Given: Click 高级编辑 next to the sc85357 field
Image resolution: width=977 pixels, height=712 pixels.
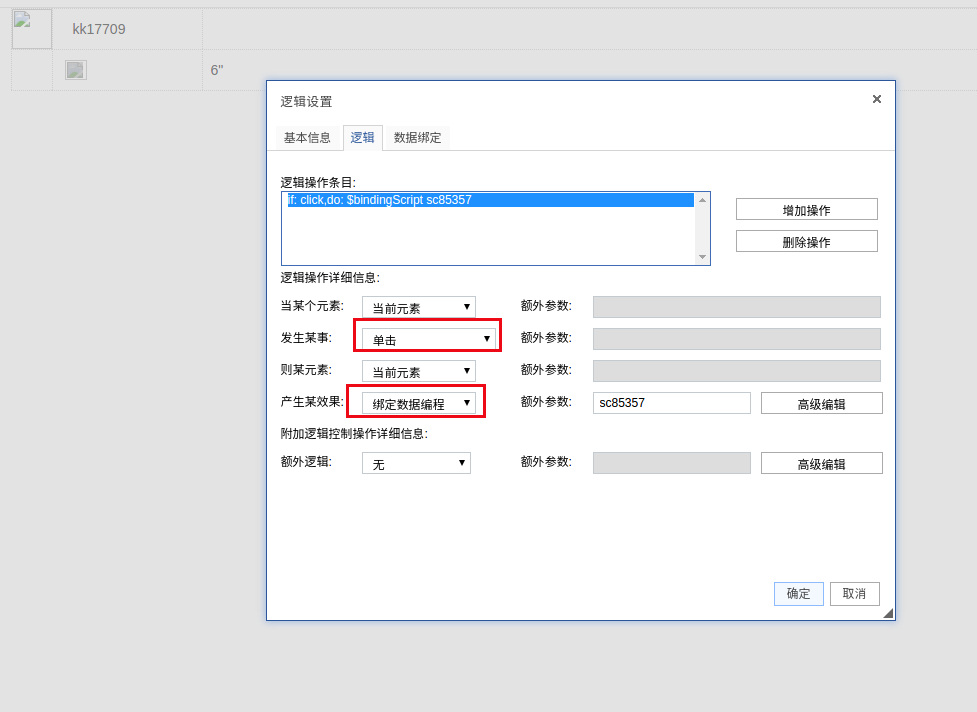Looking at the screenshot, I should (821, 404).
